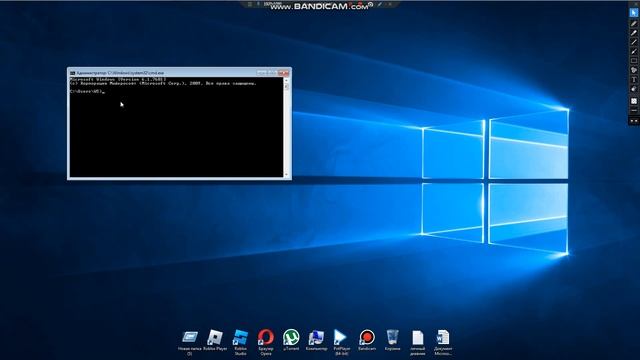Click the pencil icon in Bandicam top bar

click(x=380, y=4)
